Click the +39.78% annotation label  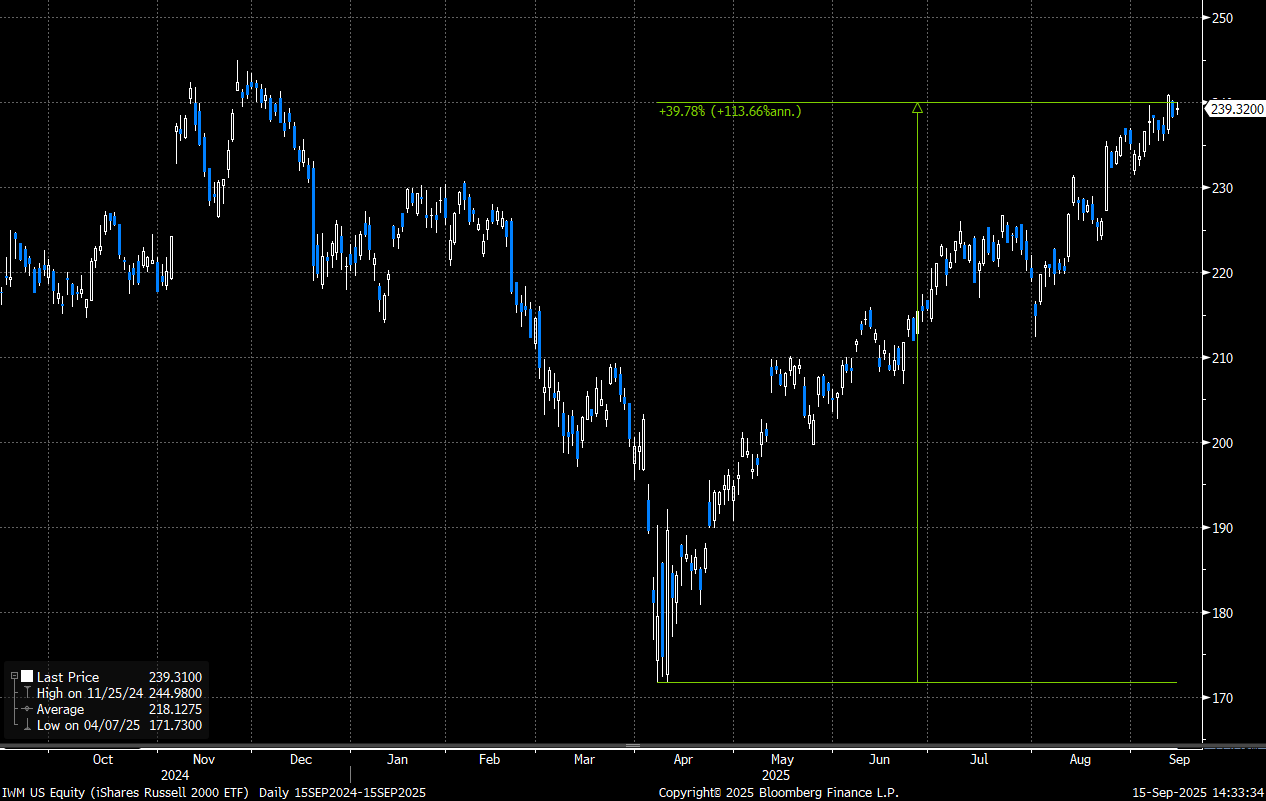point(729,112)
